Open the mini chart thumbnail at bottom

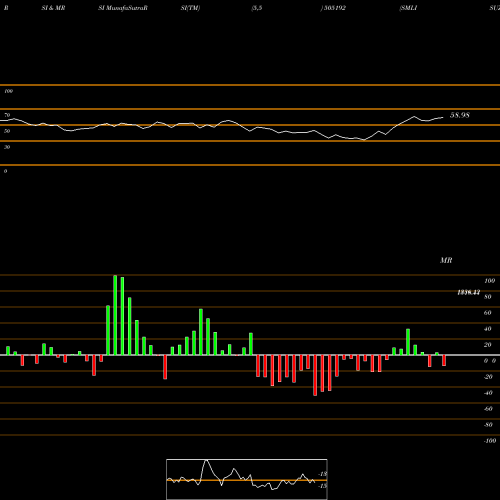(247, 479)
